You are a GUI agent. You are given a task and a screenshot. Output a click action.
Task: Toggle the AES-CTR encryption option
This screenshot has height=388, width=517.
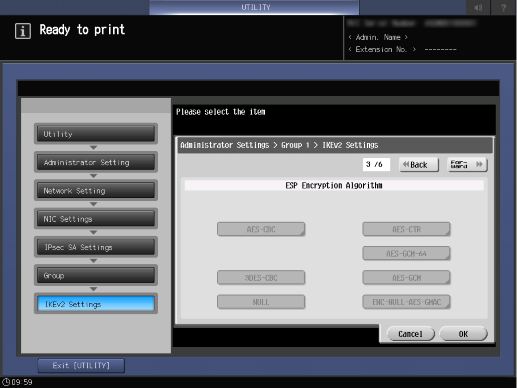406,229
